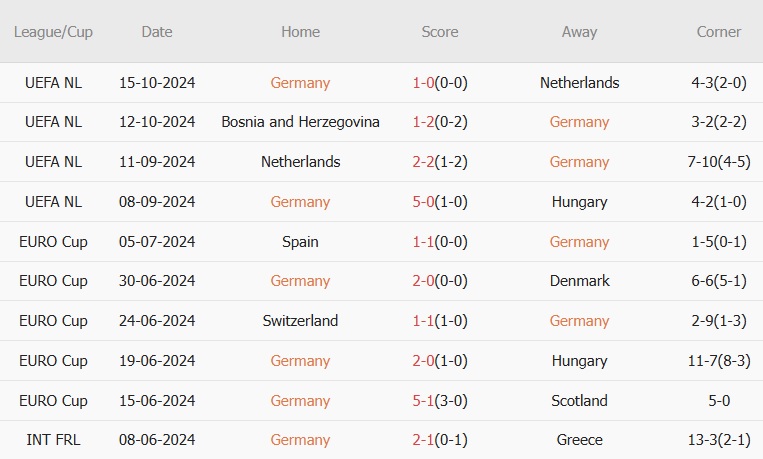
Task: Open Netherlands away team in 15-10-2024 match
Action: pyautogui.click(x=579, y=83)
